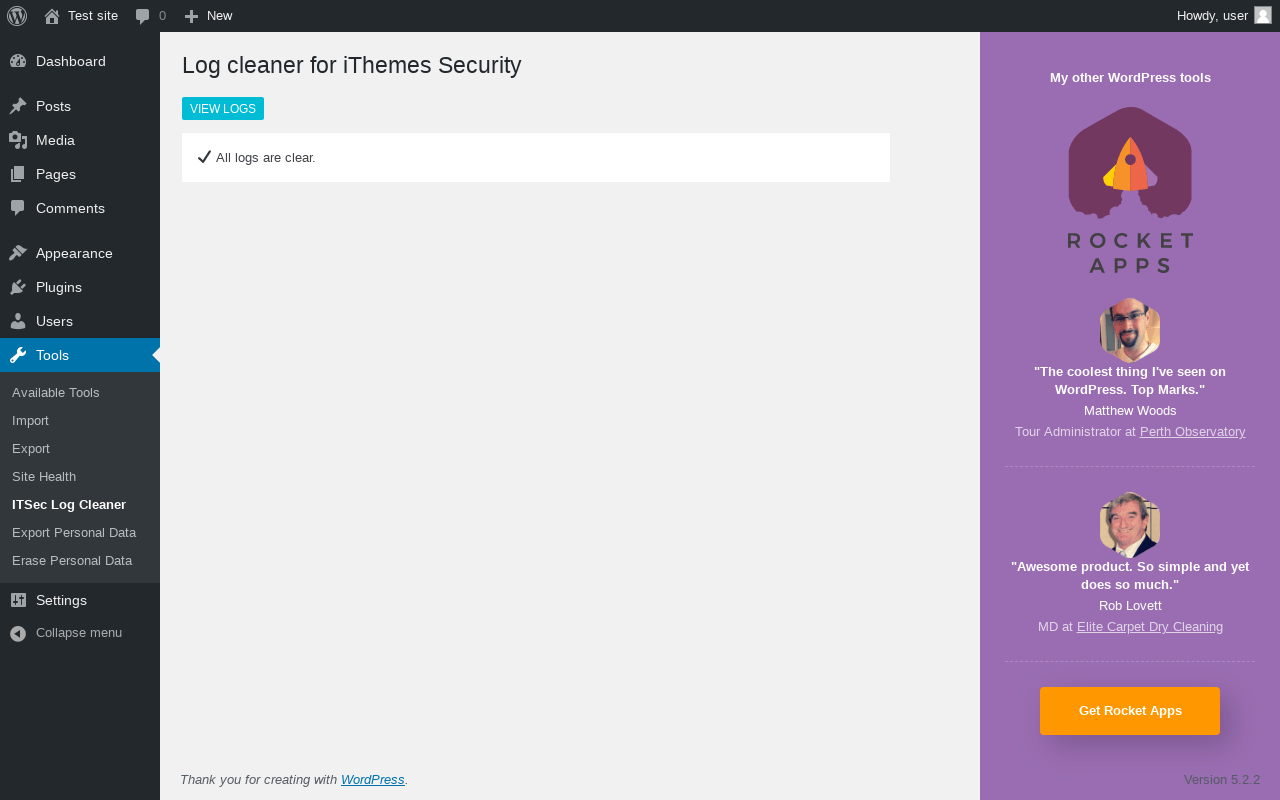Open the WordPress link in footer
Screen dimensions: 1280x800
[373, 780]
